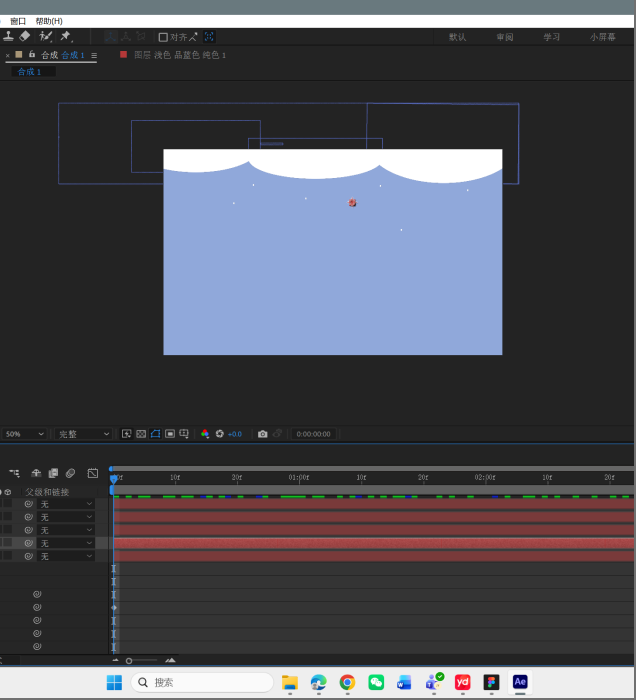Click the 01:00f mark on time ruler
This screenshot has height=700, width=636.
coord(299,477)
